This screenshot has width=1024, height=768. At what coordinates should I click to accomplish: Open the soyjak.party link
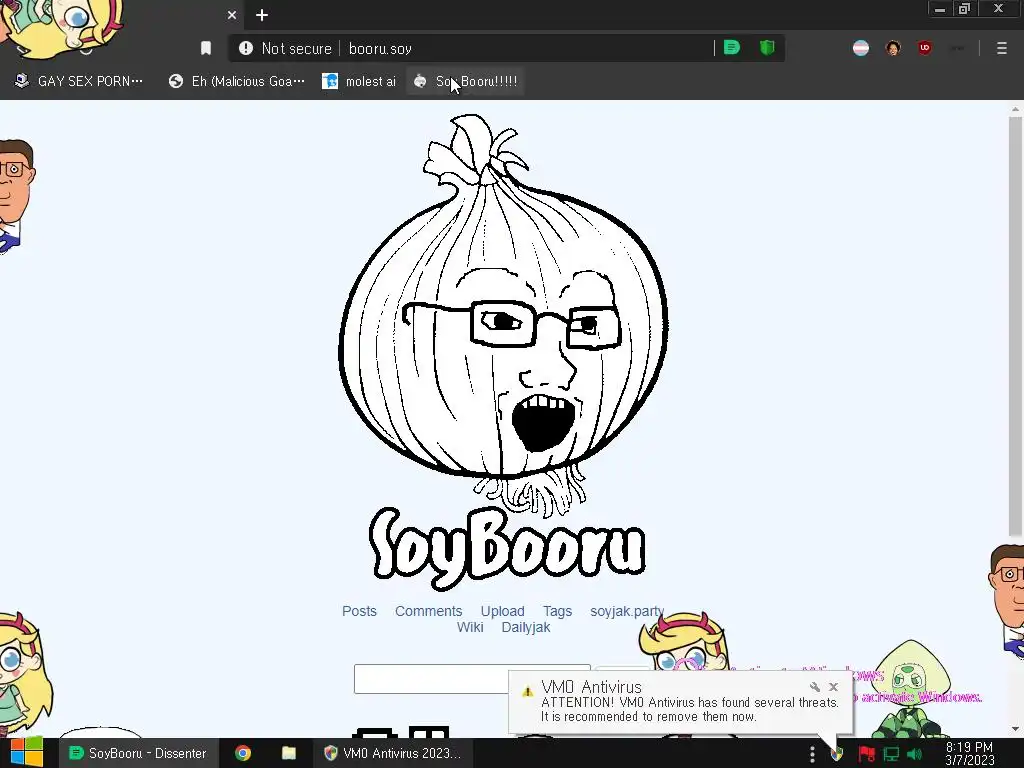click(x=627, y=611)
